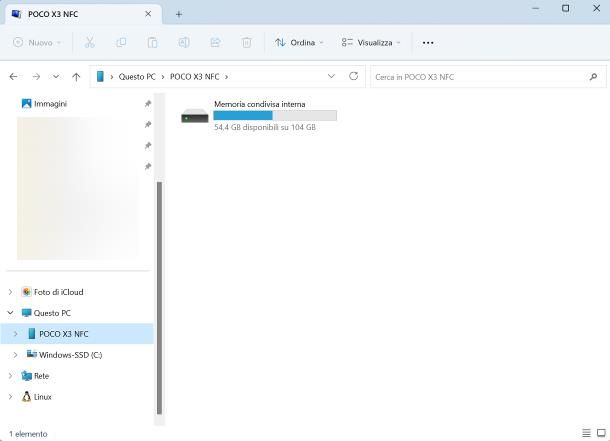Switch to large icons view
This screenshot has height=441, width=610.
click(x=601, y=433)
